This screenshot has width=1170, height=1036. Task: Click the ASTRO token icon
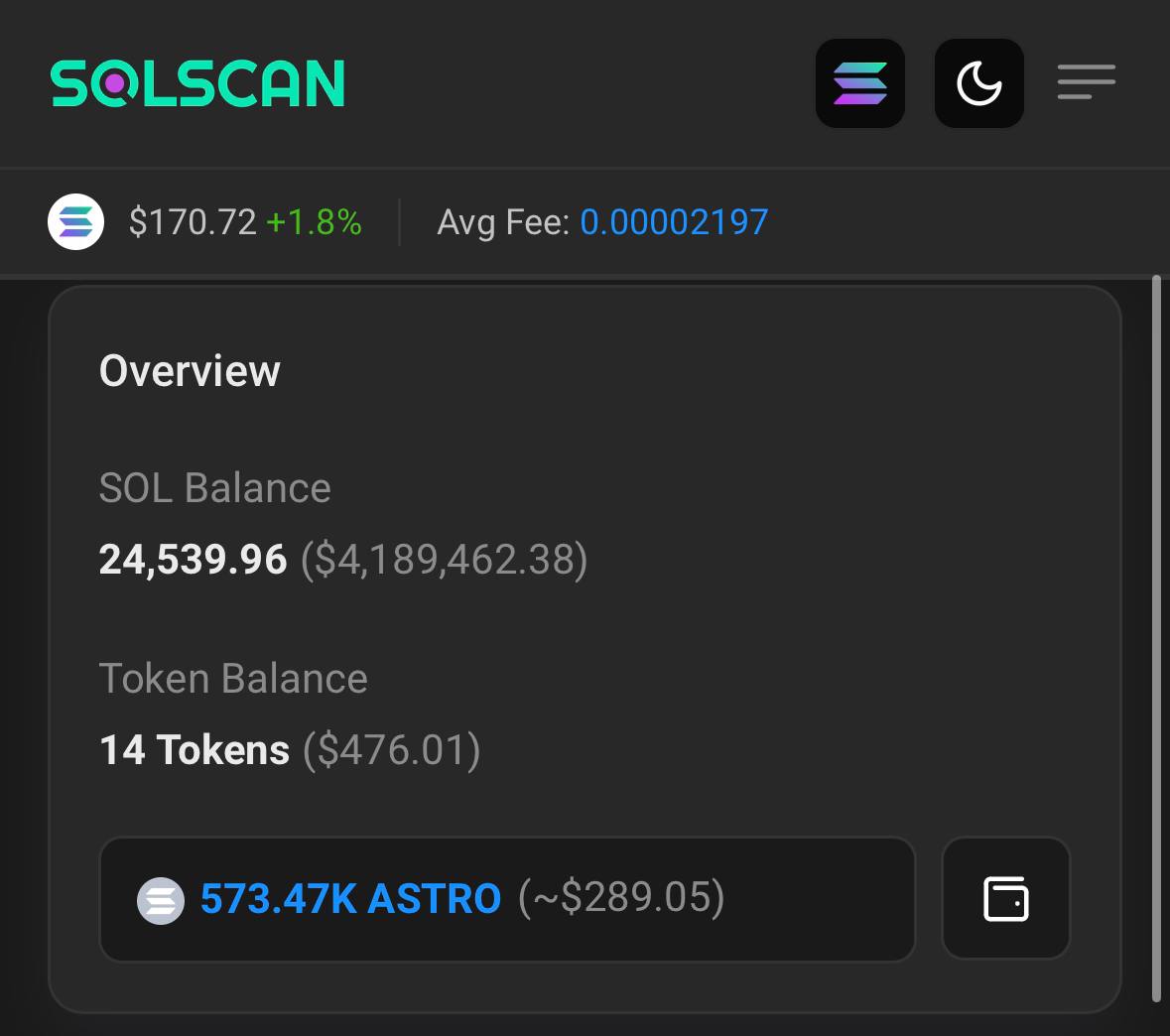click(x=161, y=901)
